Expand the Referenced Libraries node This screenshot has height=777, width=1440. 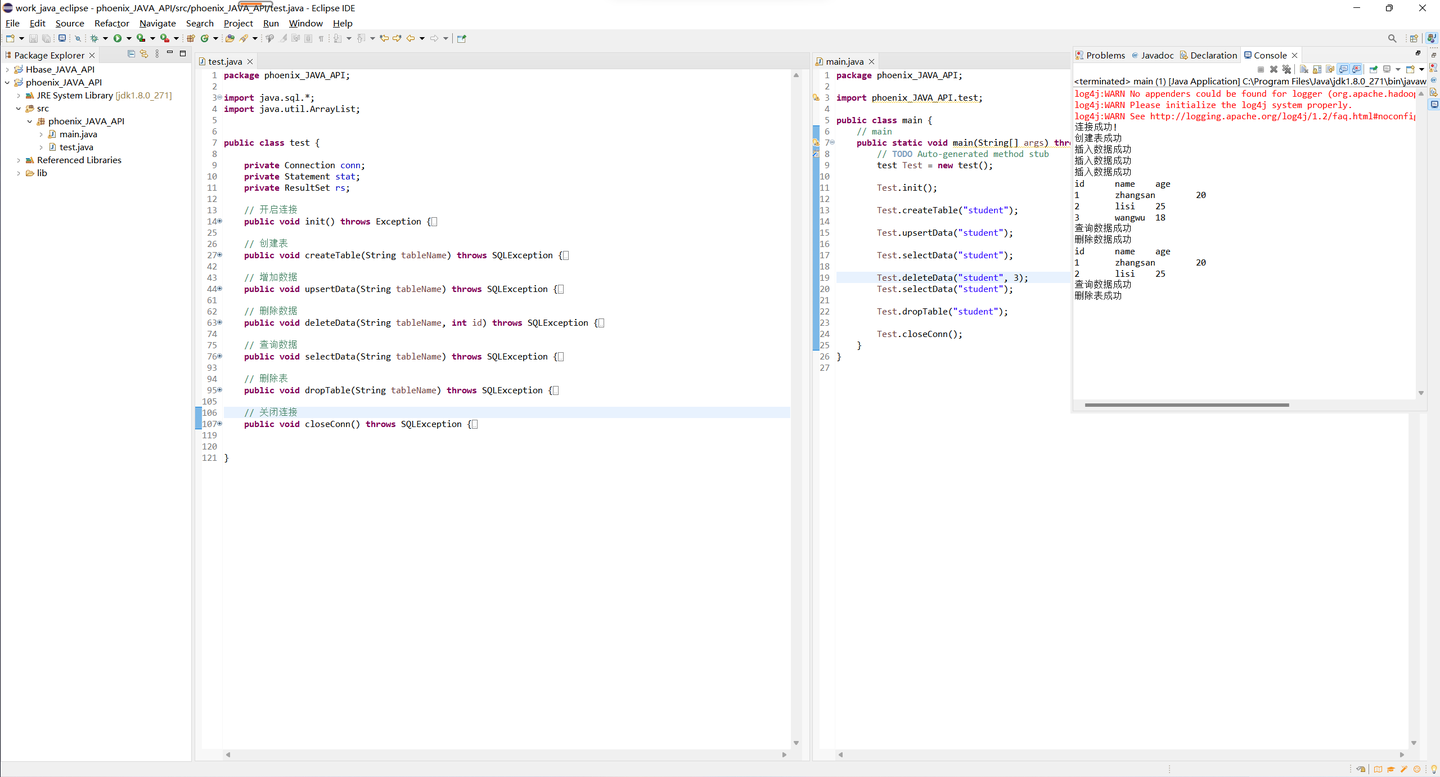[x=18, y=160]
